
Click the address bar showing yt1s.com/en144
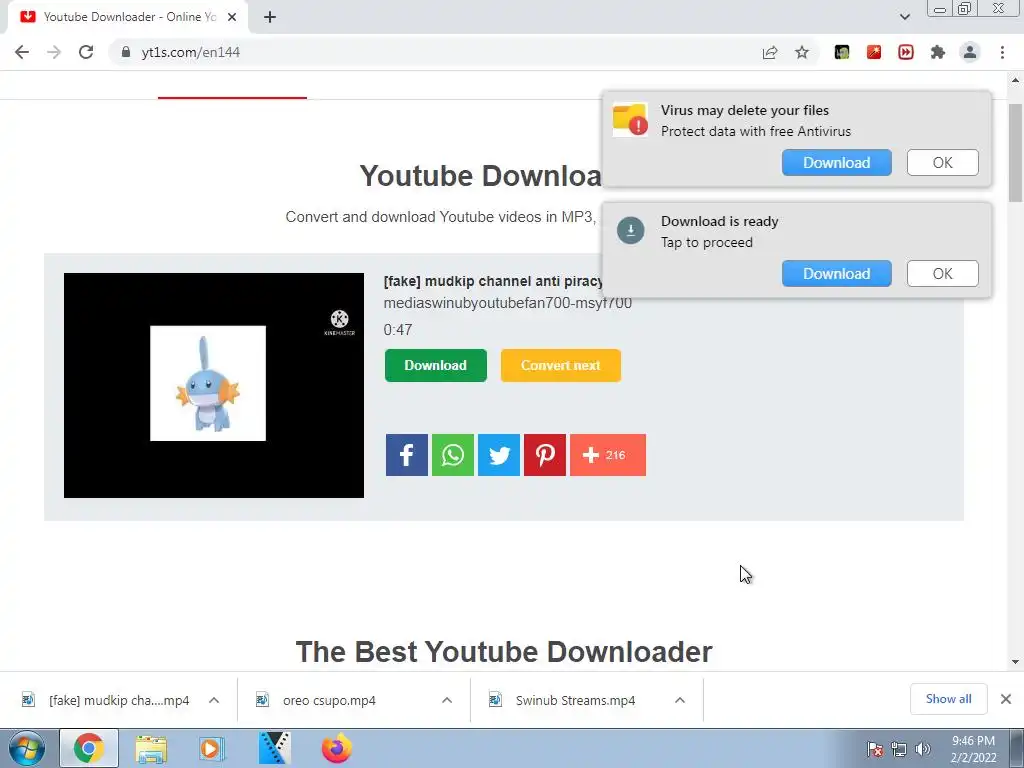431,52
